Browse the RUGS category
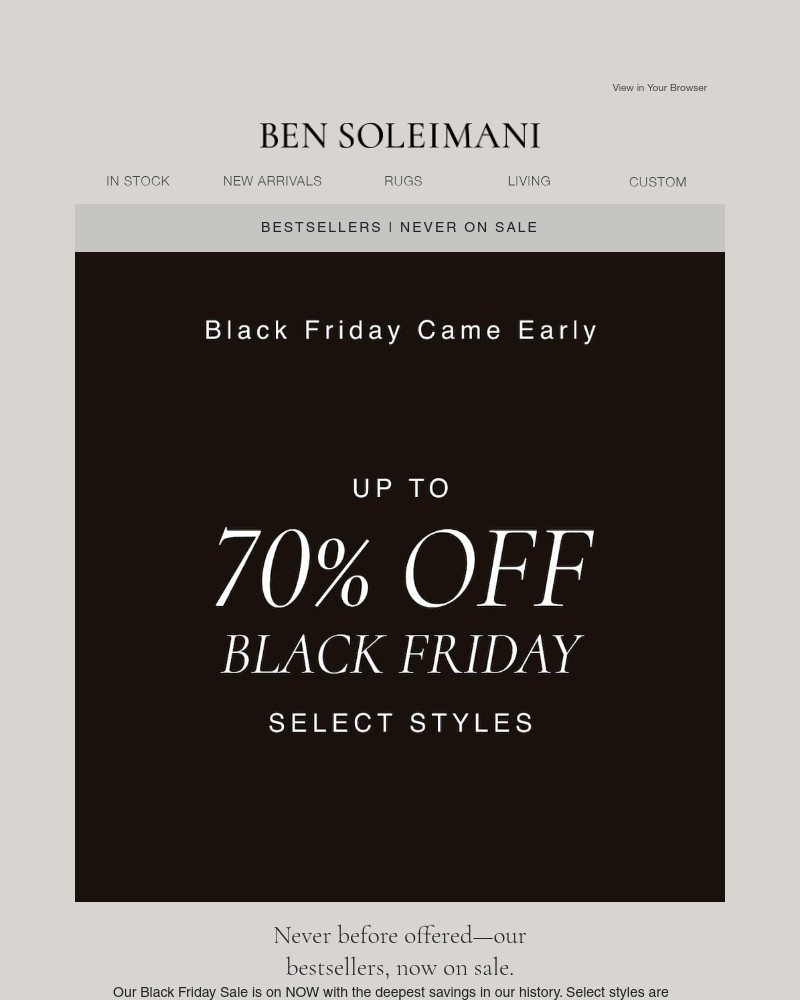The image size is (800, 1000). [403, 181]
